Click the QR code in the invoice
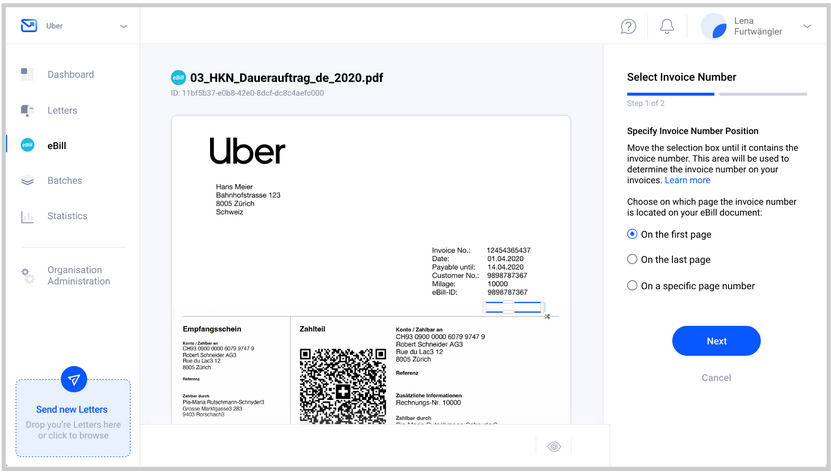The height and width of the screenshot is (473, 831). 343,386
